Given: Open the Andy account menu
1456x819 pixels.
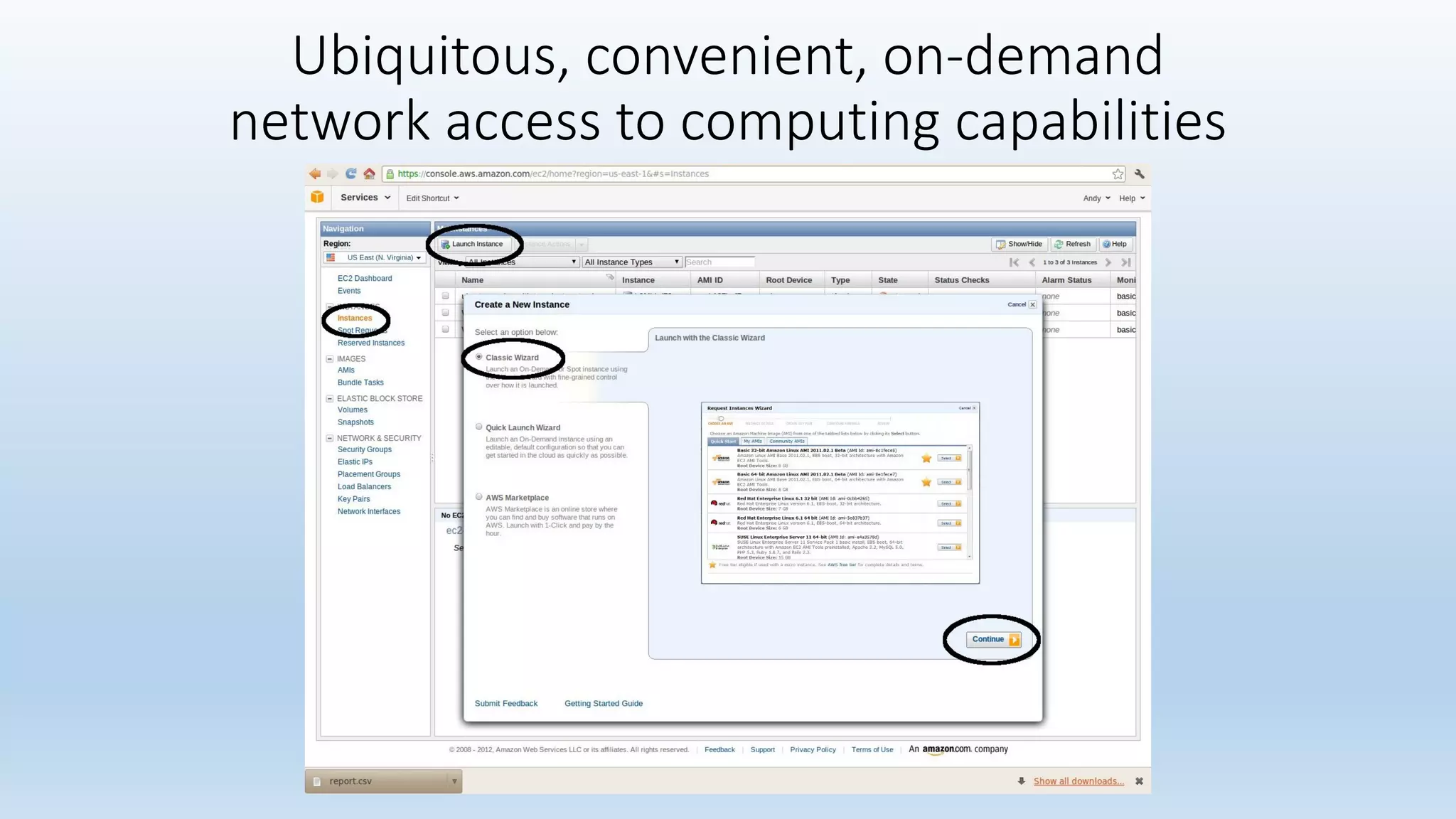Looking at the screenshot, I should [1096, 198].
